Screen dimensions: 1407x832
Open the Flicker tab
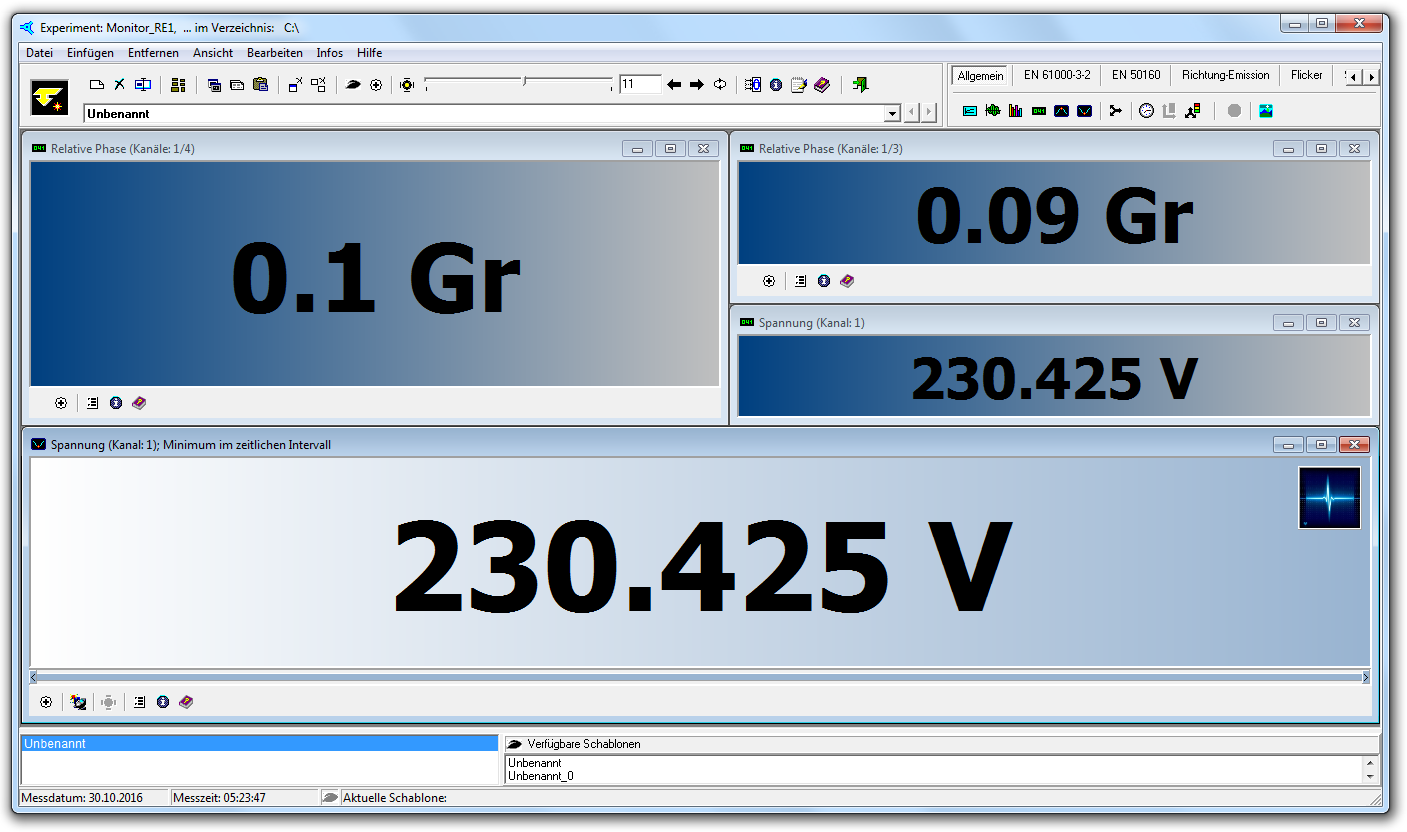(1306, 75)
